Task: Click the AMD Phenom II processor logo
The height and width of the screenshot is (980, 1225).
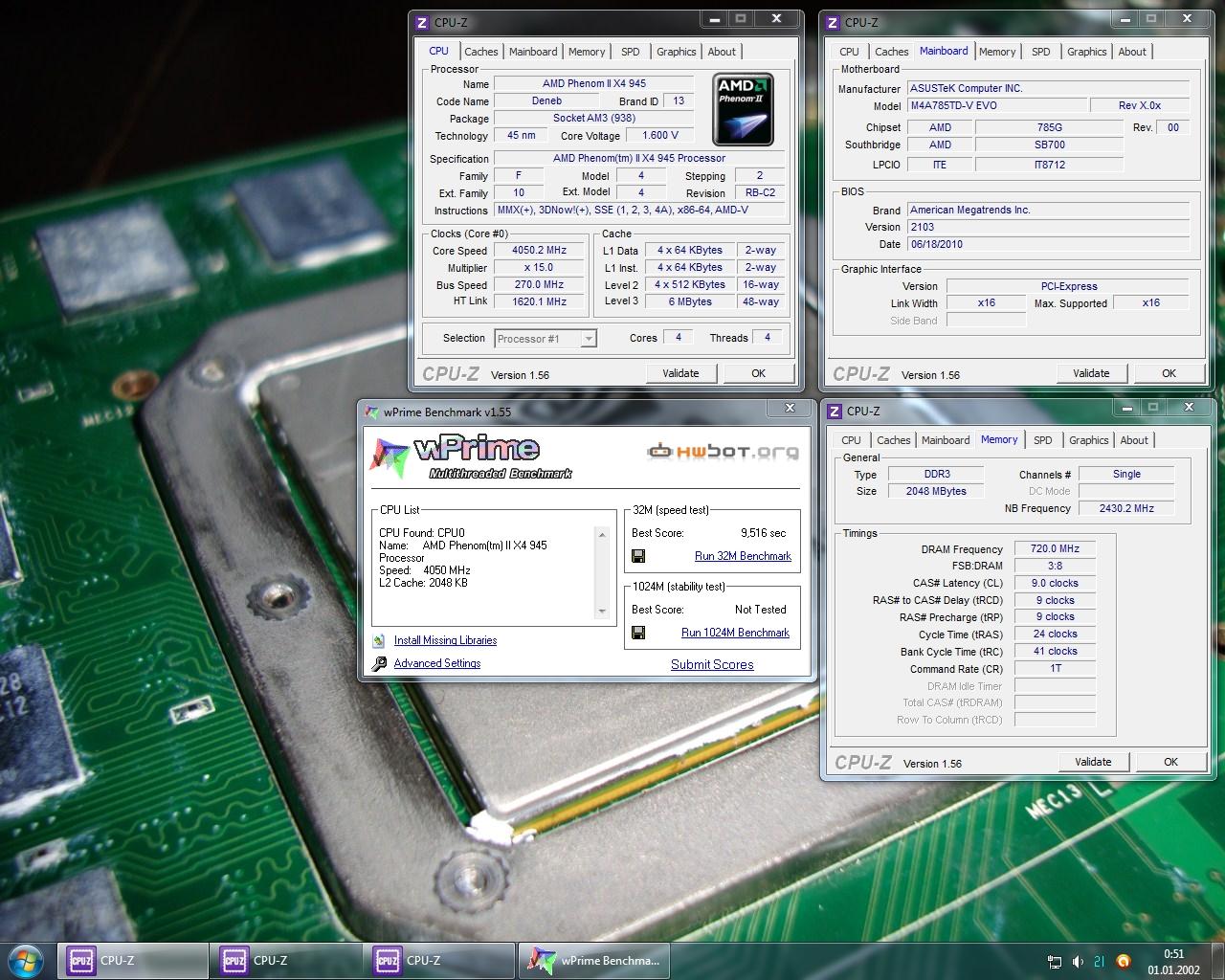Action: 744,109
